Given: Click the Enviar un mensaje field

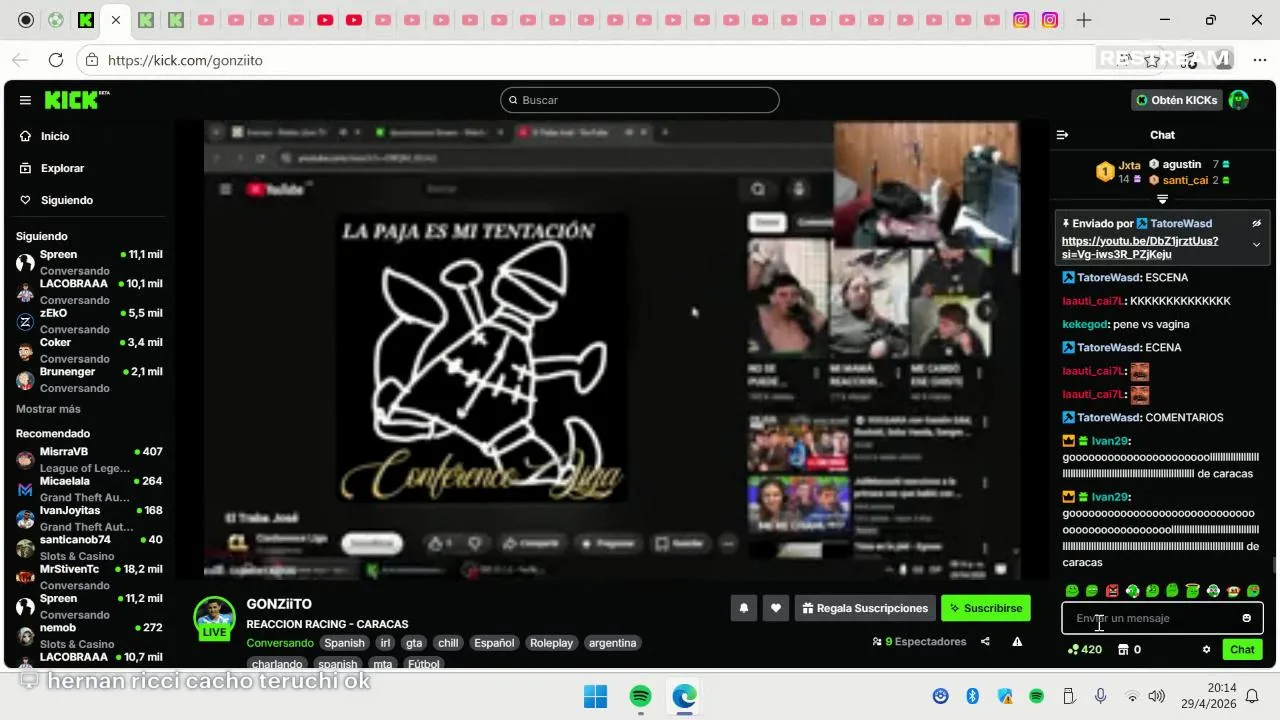Looking at the screenshot, I should tap(1150, 618).
